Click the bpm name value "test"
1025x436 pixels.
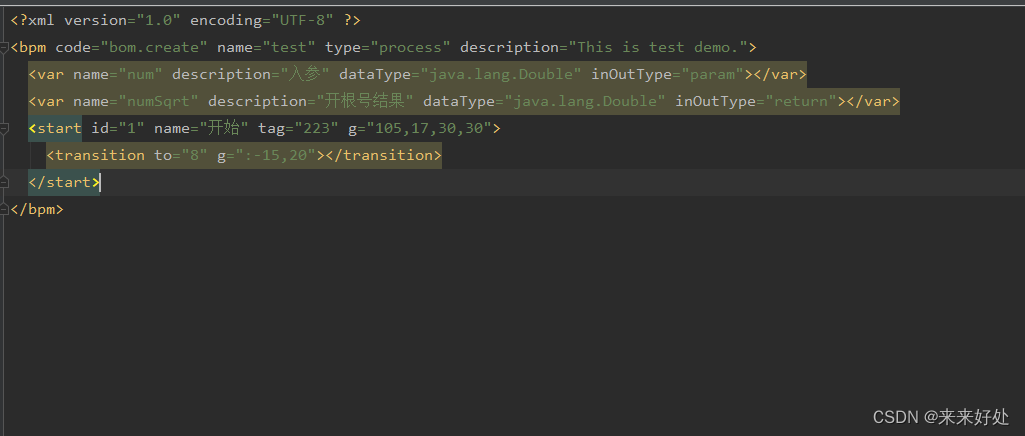pyautogui.click(x=294, y=47)
